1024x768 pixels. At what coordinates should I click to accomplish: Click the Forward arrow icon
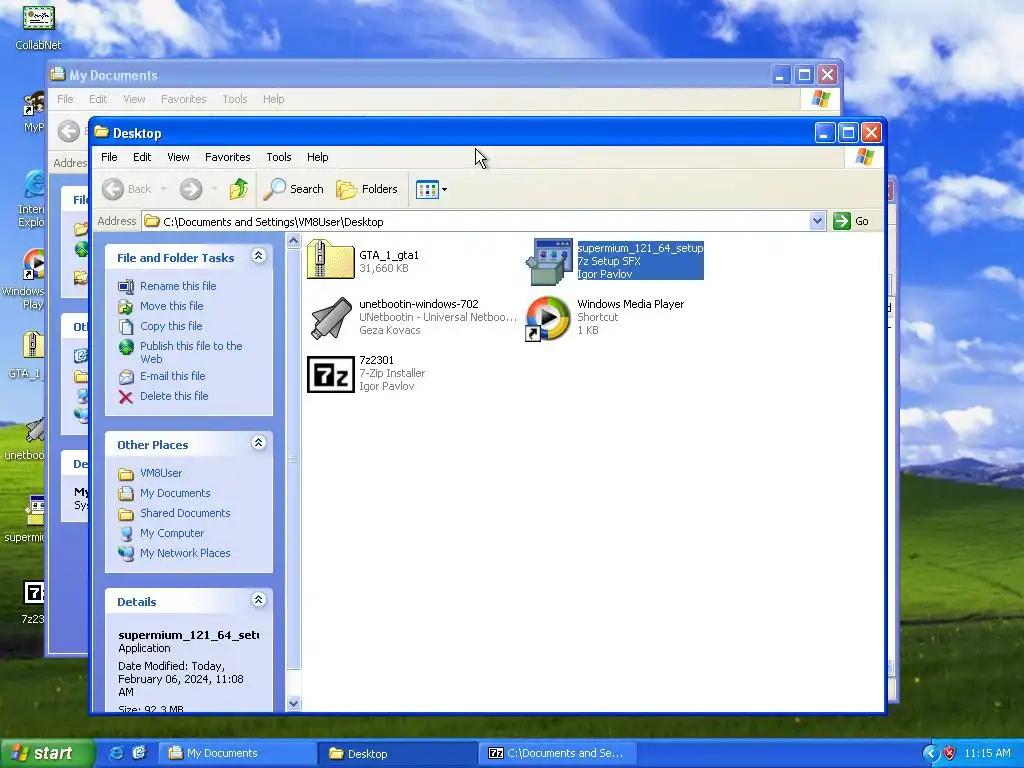click(191, 189)
